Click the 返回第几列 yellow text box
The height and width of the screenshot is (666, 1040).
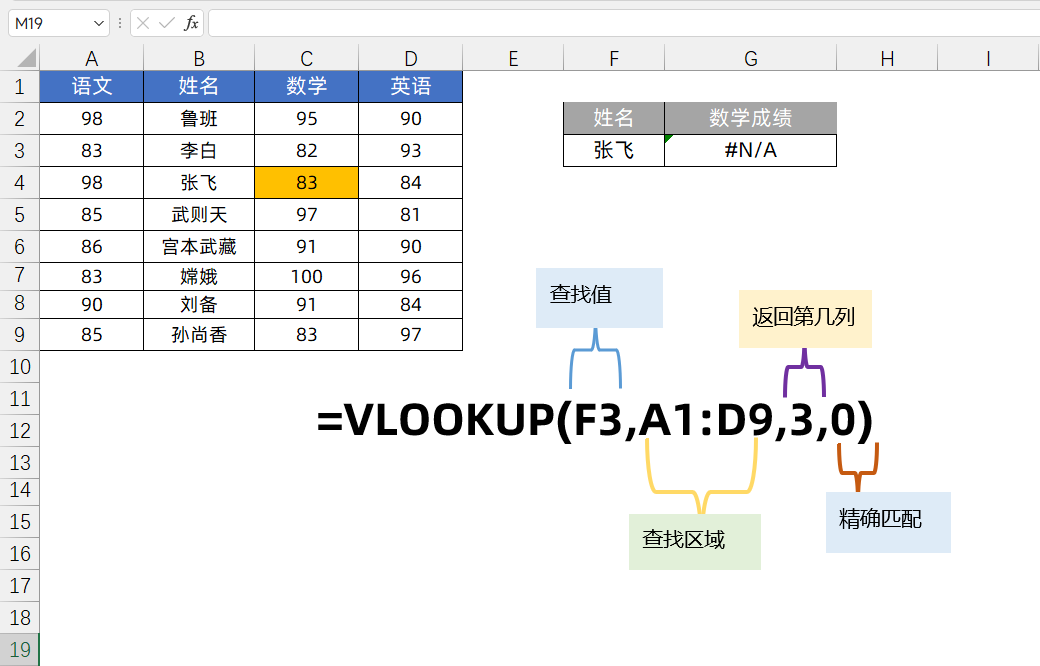(x=805, y=319)
